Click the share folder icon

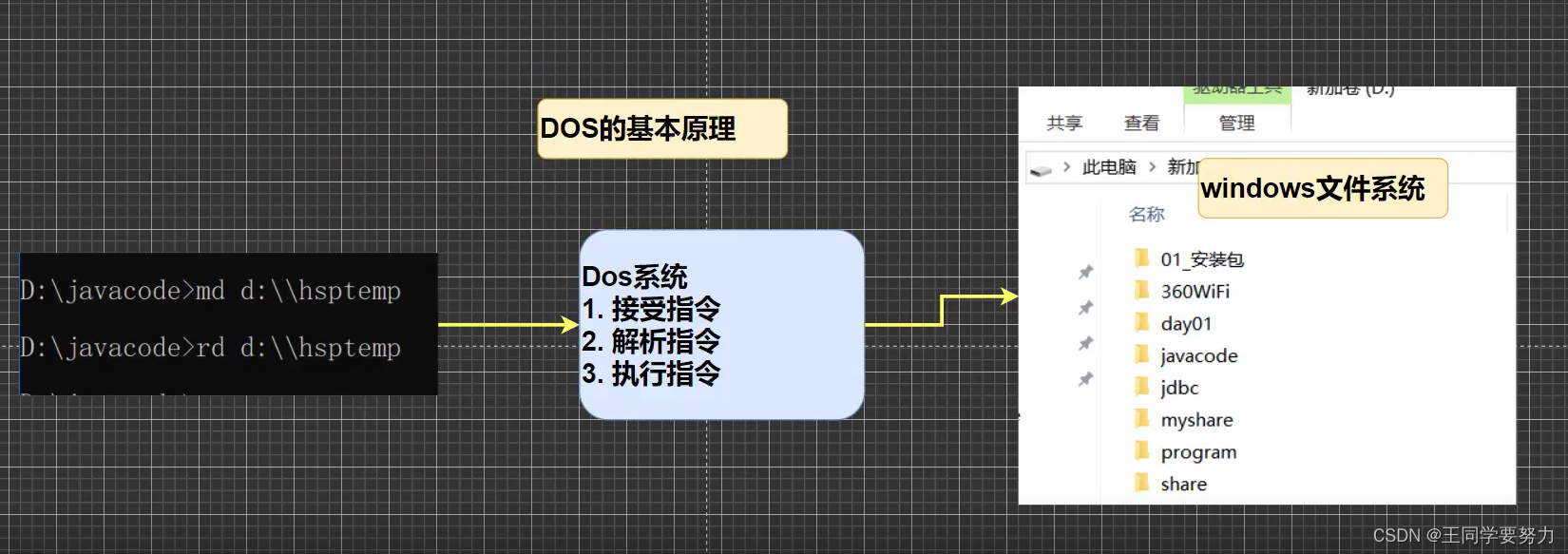(1142, 483)
